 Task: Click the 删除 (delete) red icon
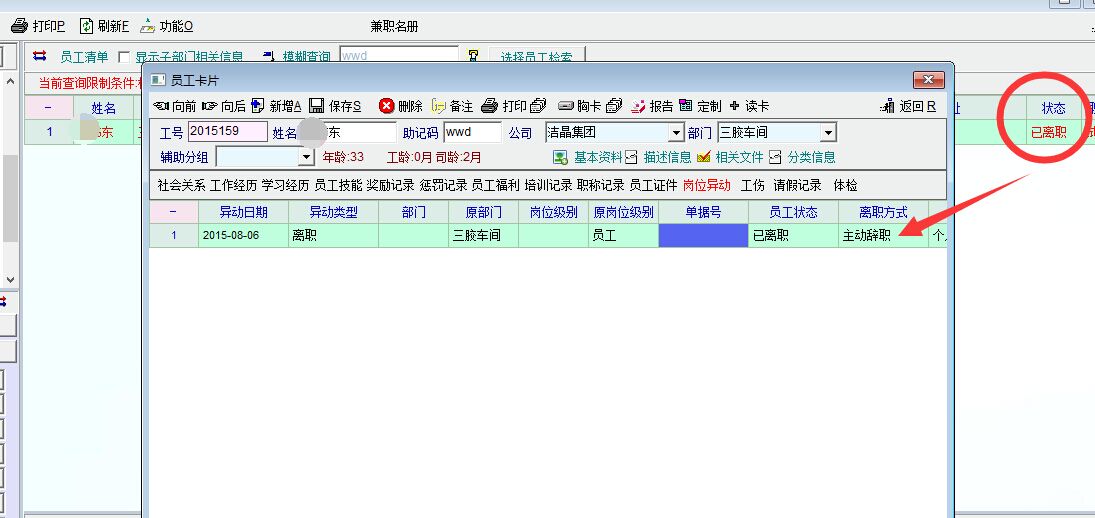387,106
